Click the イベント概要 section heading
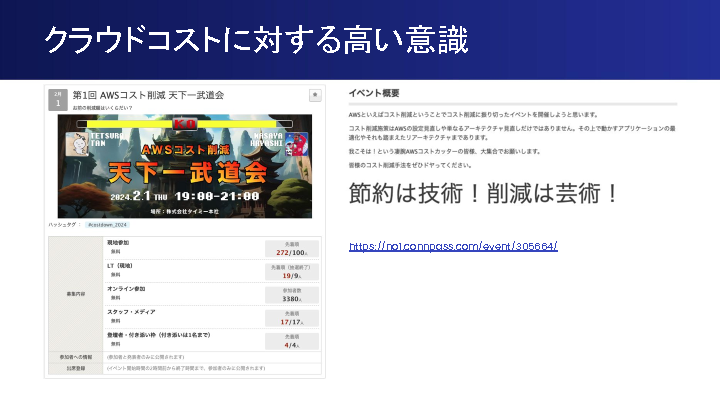This screenshot has width=720, height=405. point(374,93)
